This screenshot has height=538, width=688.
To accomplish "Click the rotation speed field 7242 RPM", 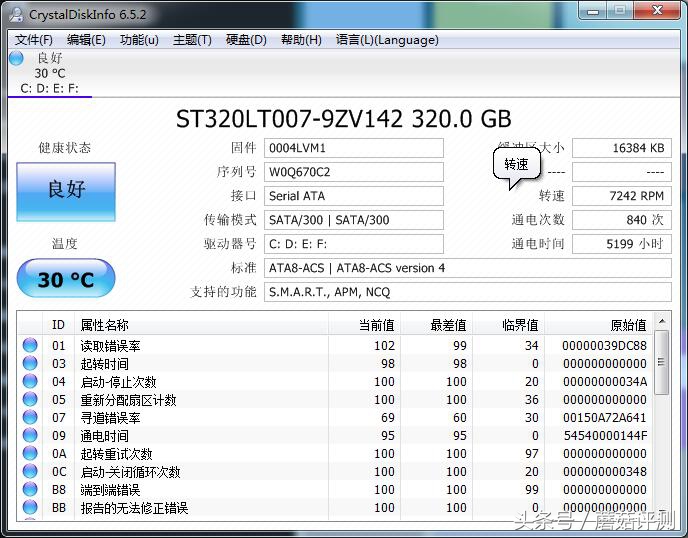I will (x=622, y=196).
